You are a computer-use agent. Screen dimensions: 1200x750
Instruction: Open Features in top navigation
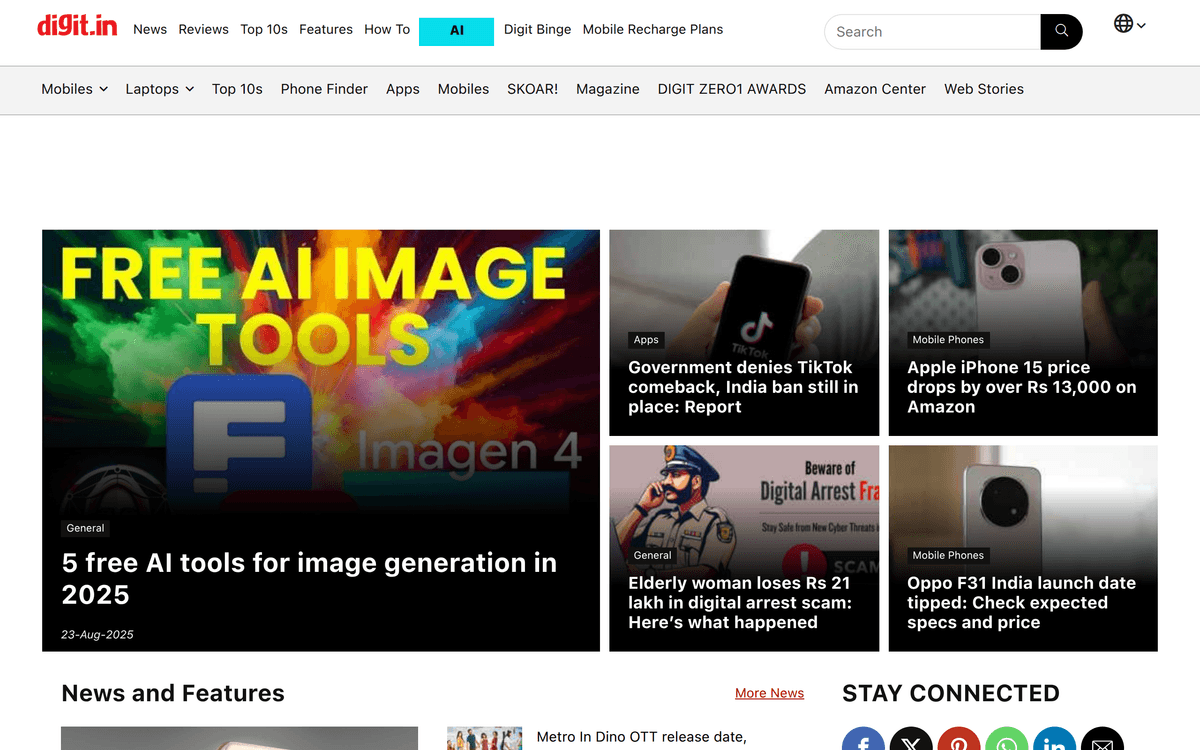[x=326, y=29]
